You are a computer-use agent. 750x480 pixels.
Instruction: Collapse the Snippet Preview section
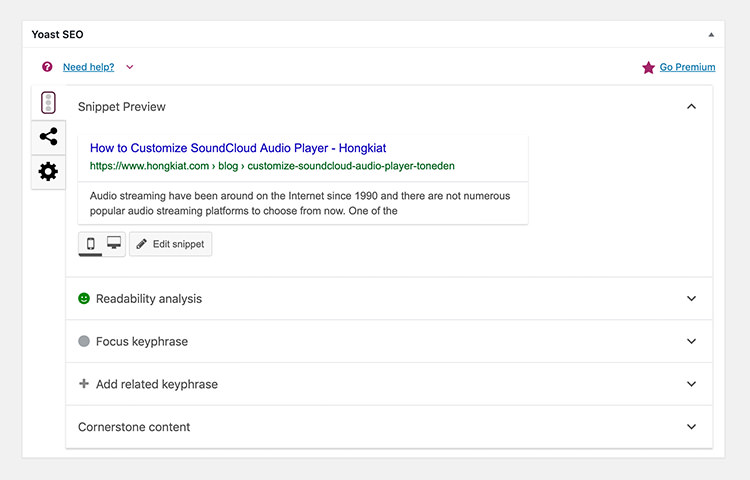pos(691,106)
